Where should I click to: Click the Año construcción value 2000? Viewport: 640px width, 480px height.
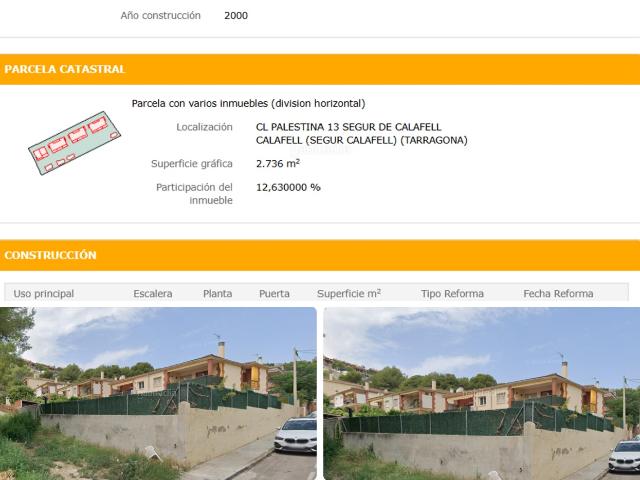pyautogui.click(x=236, y=16)
